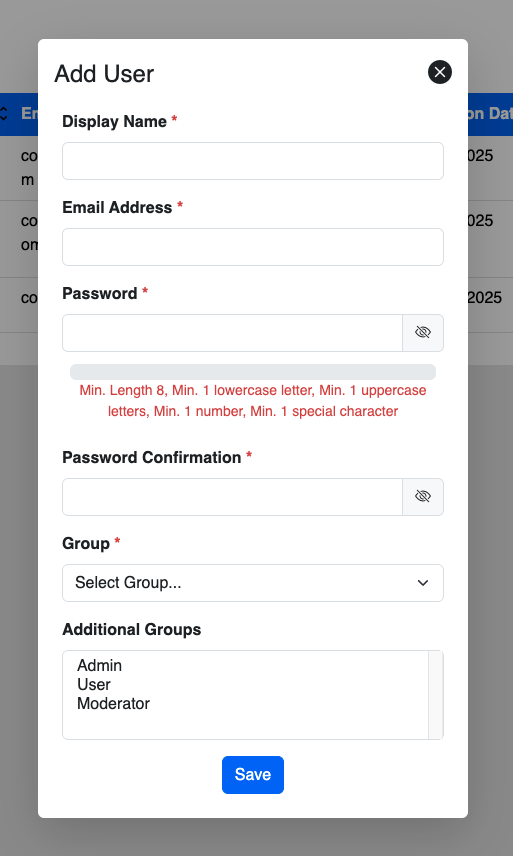Image resolution: width=513 pixels, height=856 pixels.
Task: Click the Password Confirmation input field
Action: pos(232,496)
